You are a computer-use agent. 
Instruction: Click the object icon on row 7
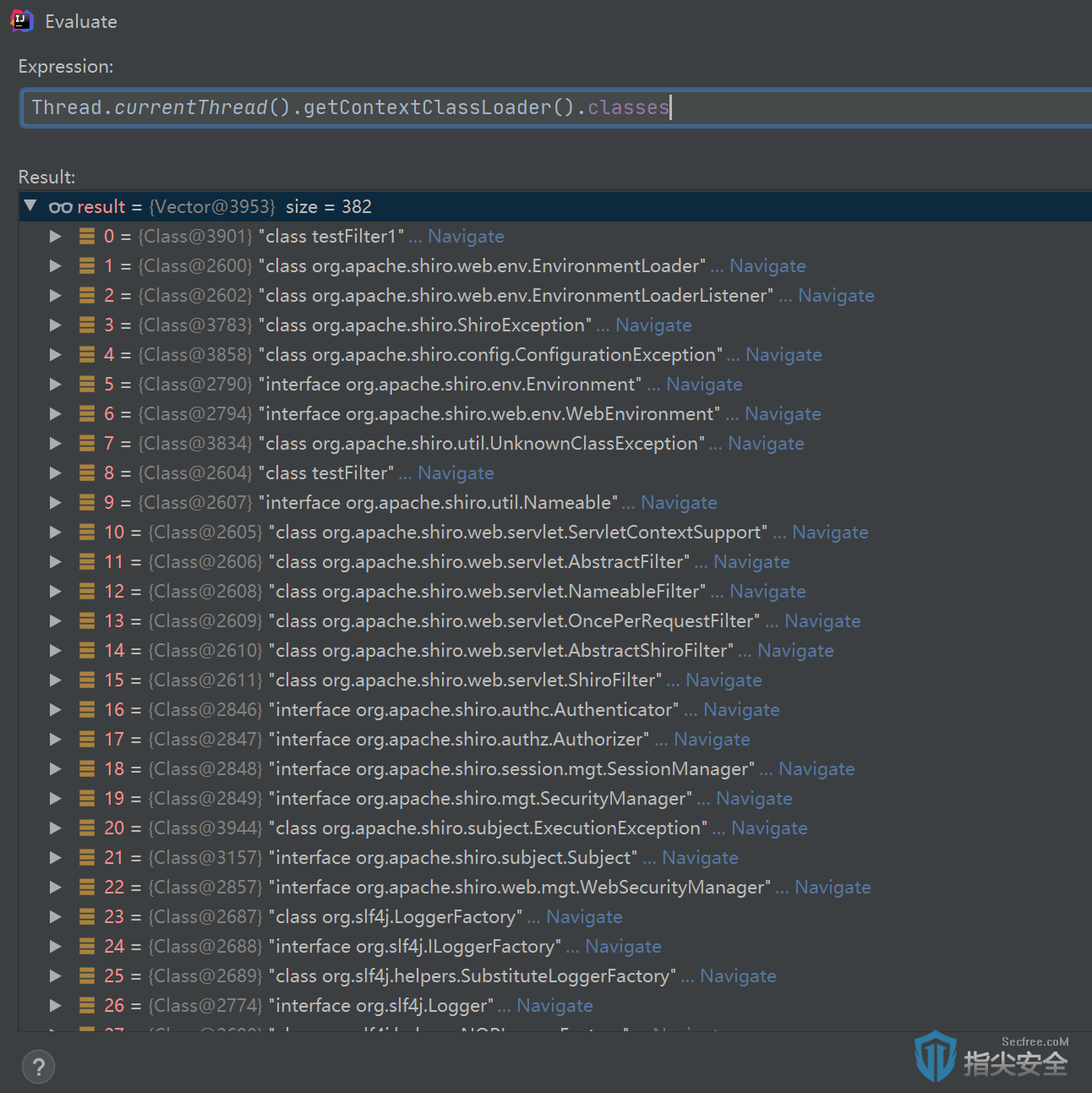click(x=87, y=444)
